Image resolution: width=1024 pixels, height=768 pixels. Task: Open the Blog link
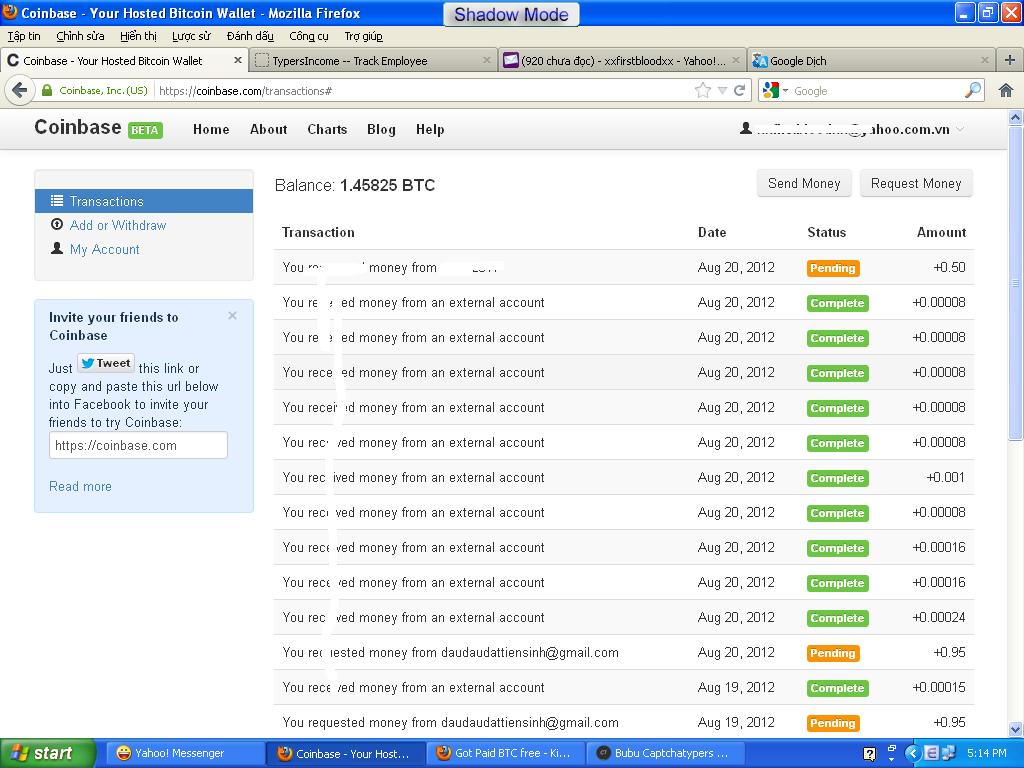coord(381,129)
